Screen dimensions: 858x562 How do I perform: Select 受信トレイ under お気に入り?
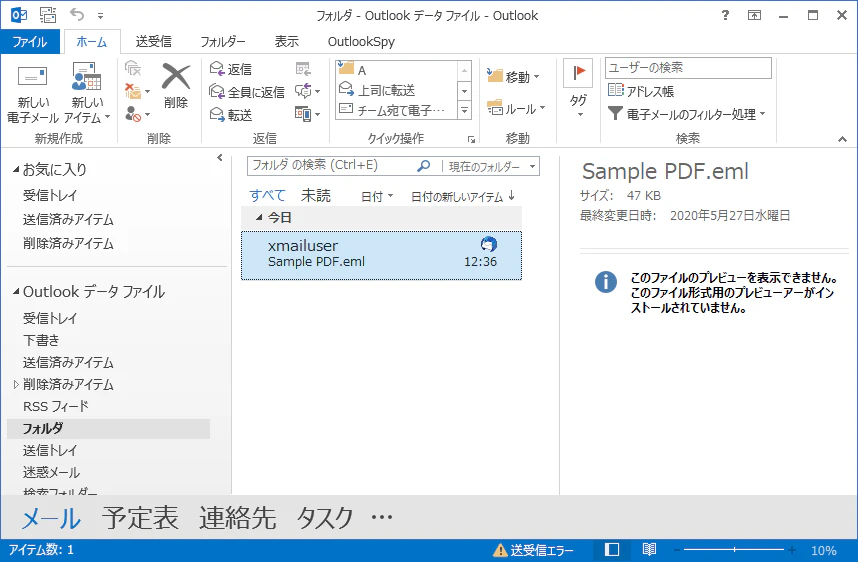tap(50, 195)
